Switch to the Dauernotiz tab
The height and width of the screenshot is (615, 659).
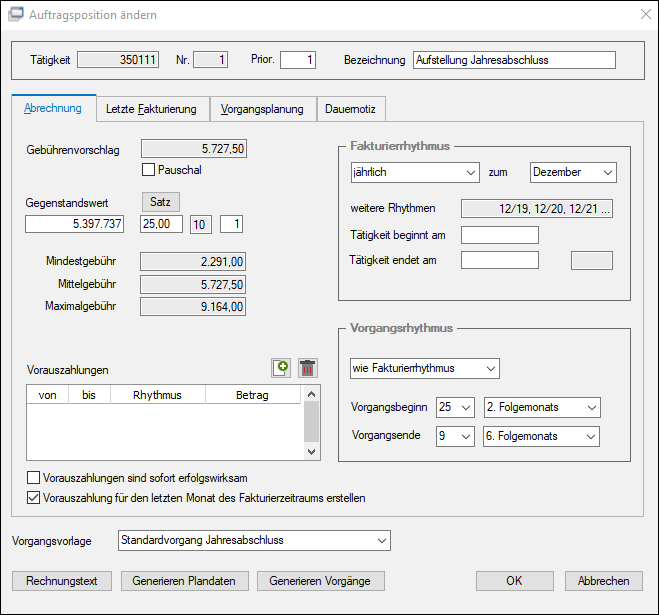(351, 109)
